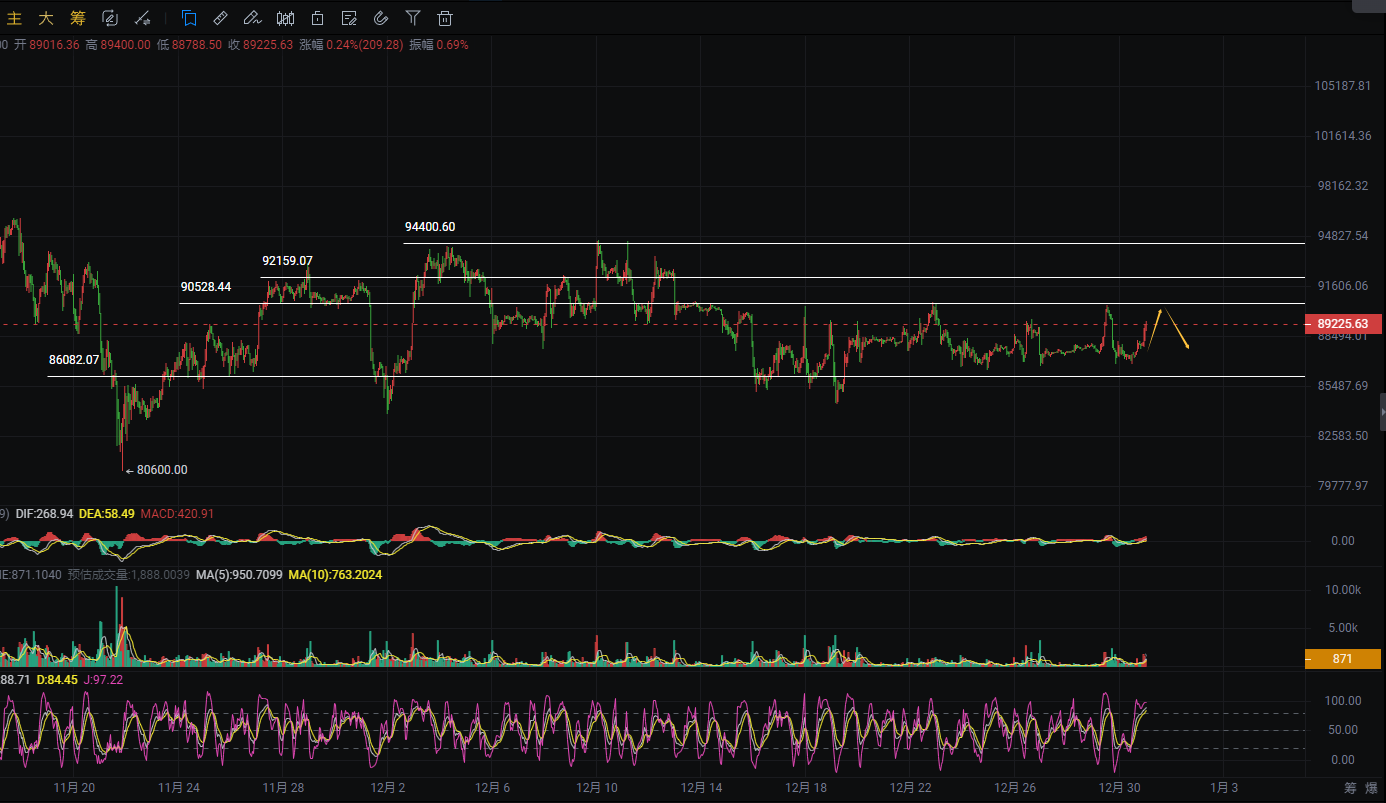Click the blue drawing tools bookmark icon
The height and width of the screenshot is (803, 1386).
pos(189,18)
